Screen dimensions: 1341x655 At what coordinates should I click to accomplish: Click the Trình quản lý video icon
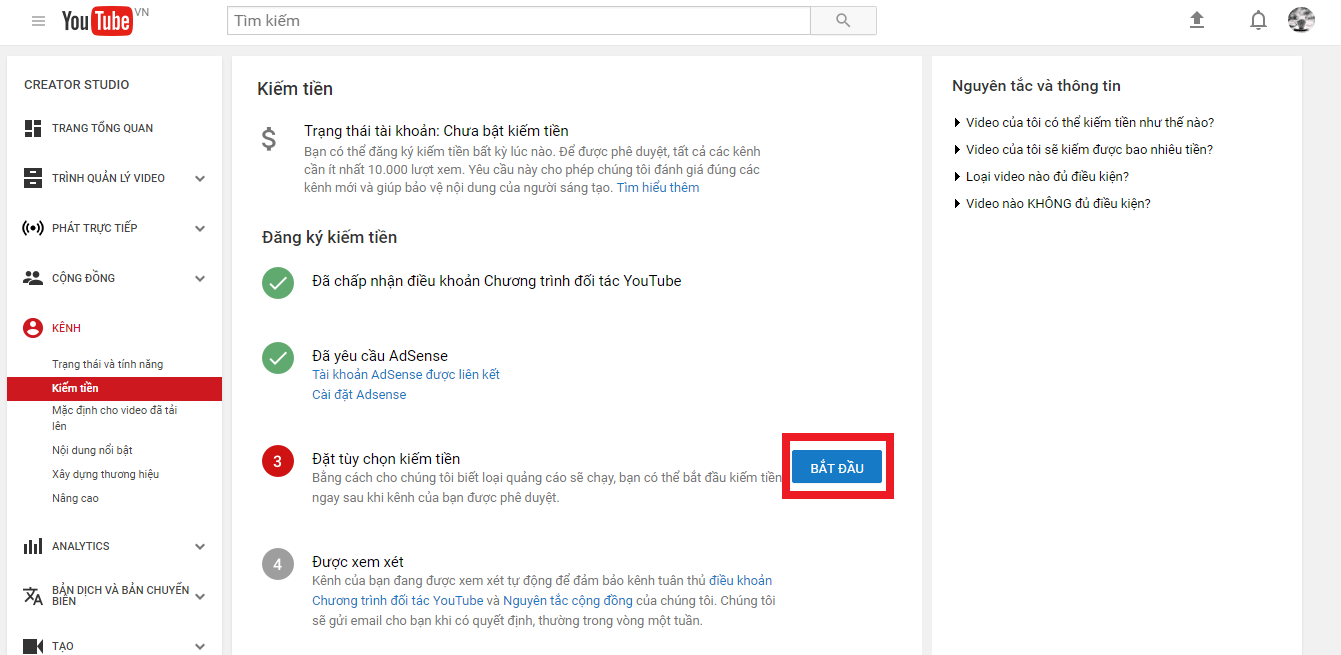tap(33, 178)
